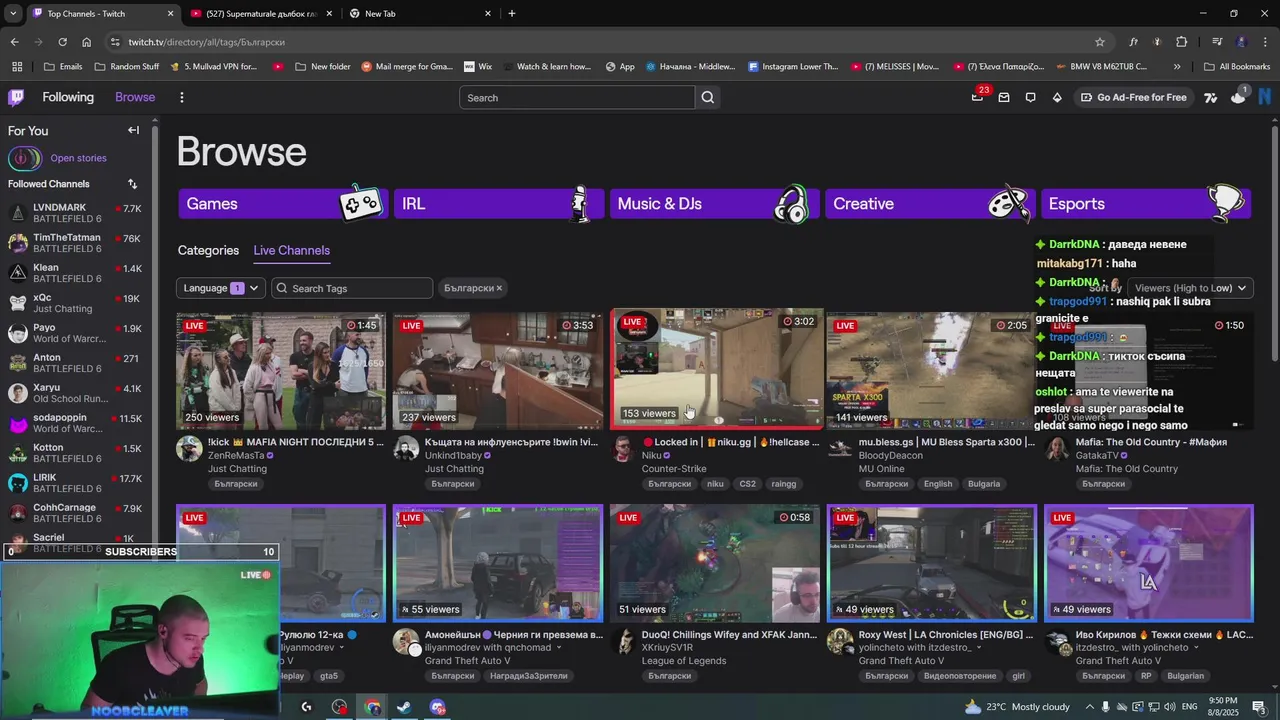The width and height of the screenshot is (1280, 720).
Task: Open the user profile avatar menu
Action: pos(1265,97)
